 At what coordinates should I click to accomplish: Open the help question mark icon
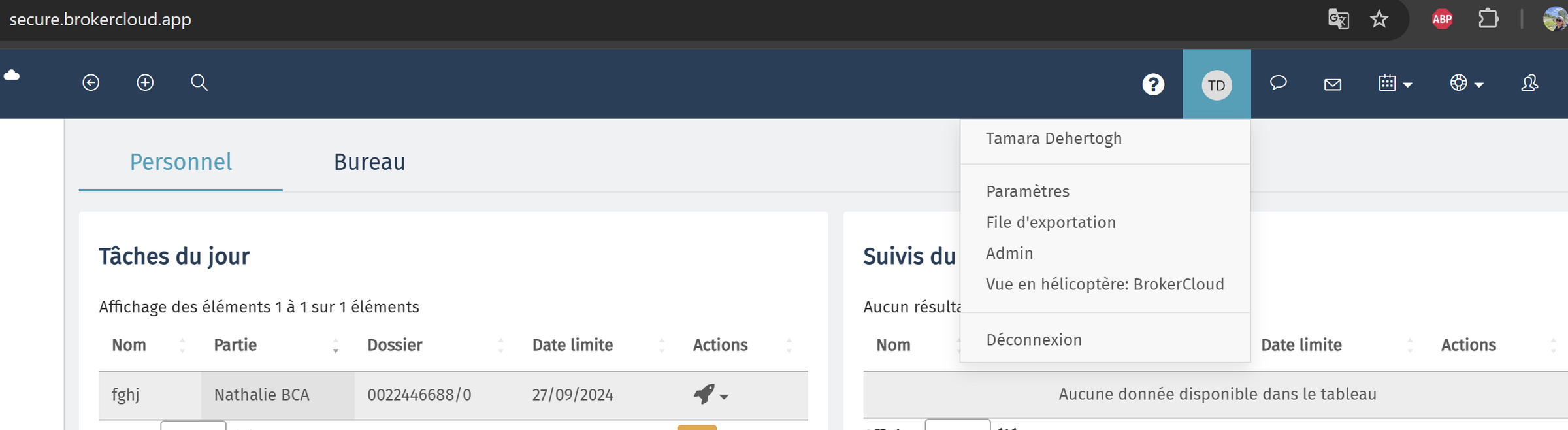[x=1153, y=84]
